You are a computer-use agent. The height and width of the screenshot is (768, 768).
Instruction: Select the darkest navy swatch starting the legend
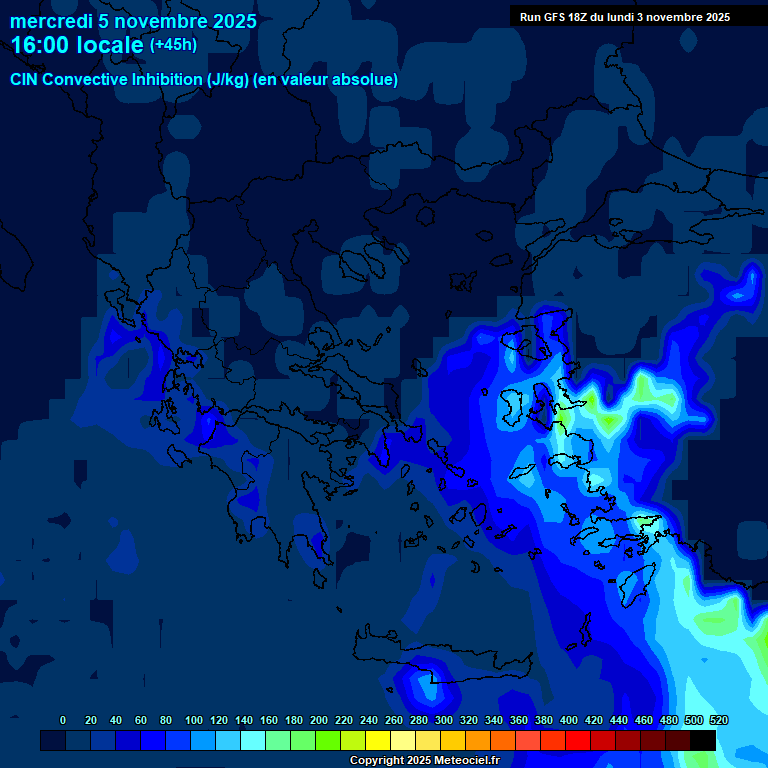[x=53, y=741]
